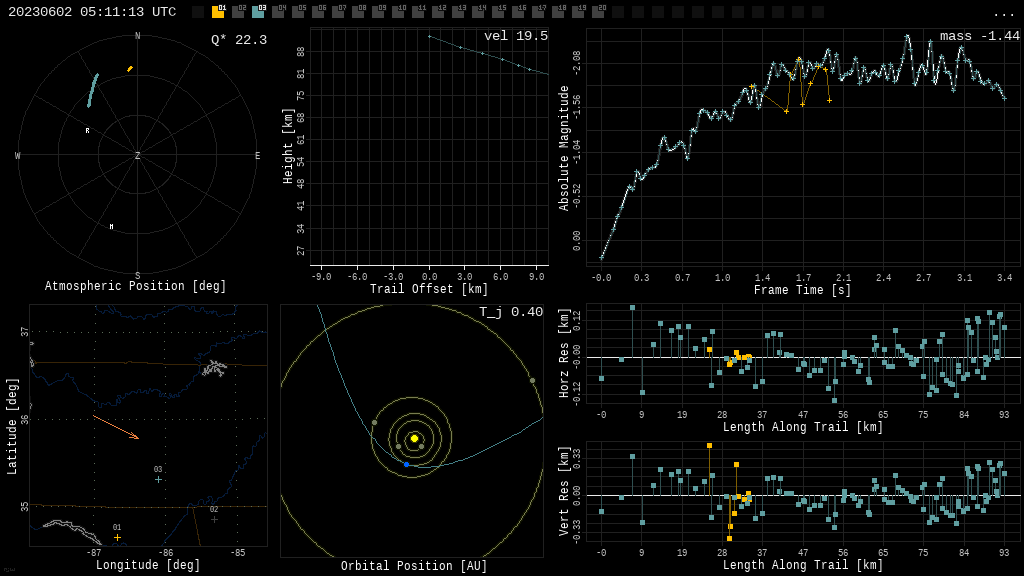The height and width of the screenshot is (576, 1024).
Task: Click the teal meteor track in polar plot
Action: click(x=93, y=89)
